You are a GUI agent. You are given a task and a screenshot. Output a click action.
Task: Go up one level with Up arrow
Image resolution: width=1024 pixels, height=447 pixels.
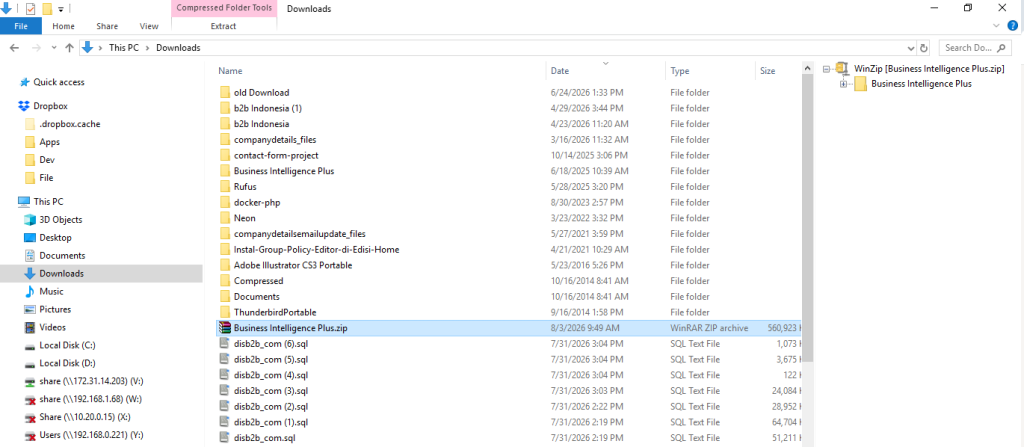click(69, 48)
